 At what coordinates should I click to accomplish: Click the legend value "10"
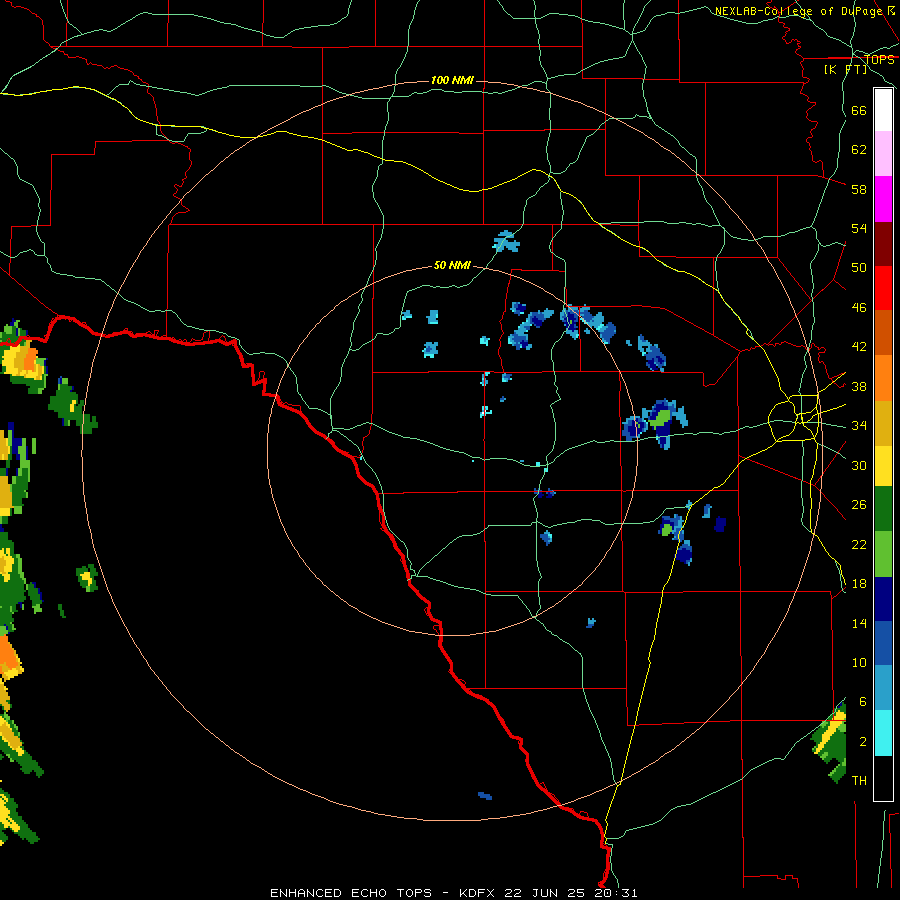coord(859,663)
